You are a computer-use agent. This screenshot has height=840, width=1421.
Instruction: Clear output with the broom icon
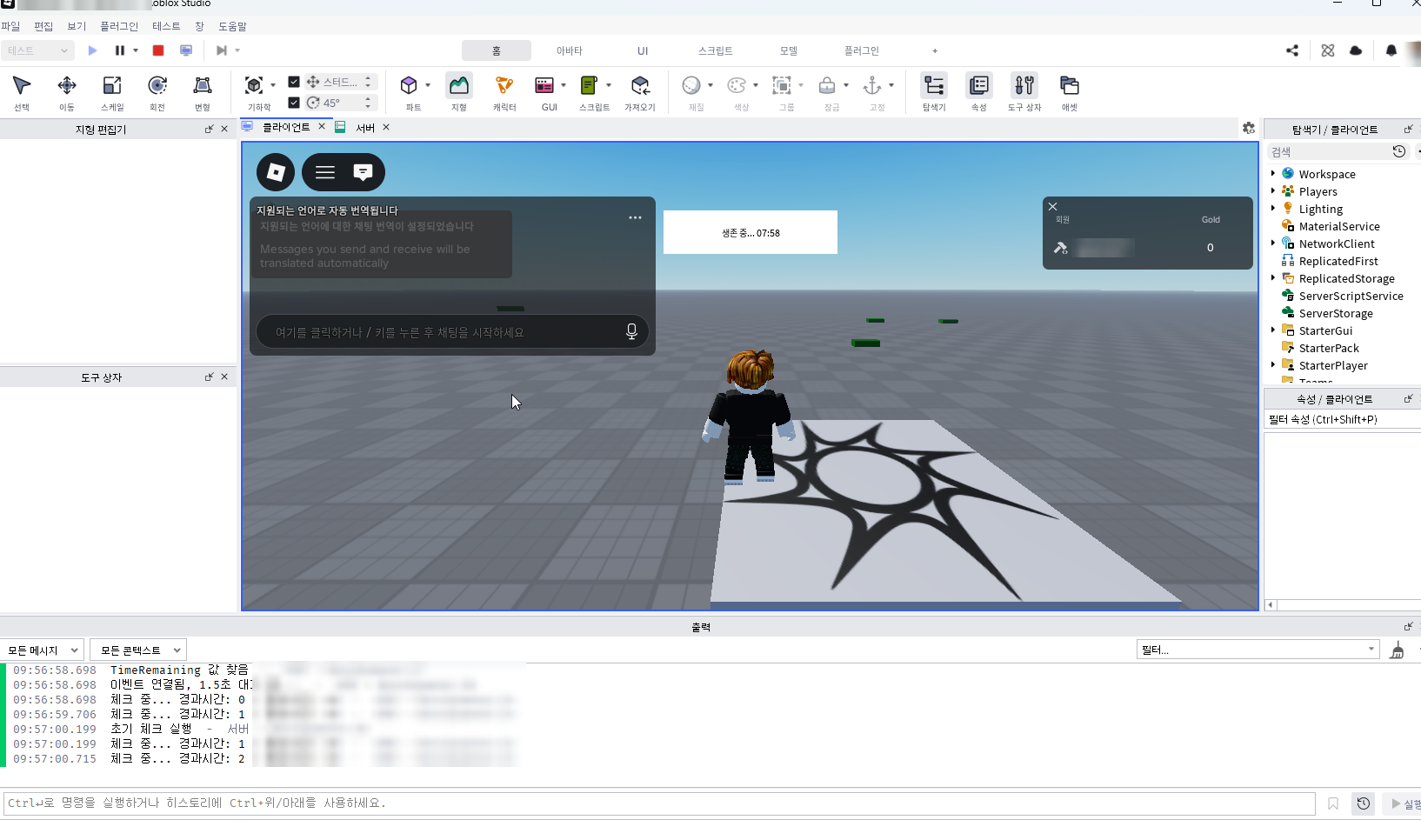pyautogui.click(x=1397, y=650)
